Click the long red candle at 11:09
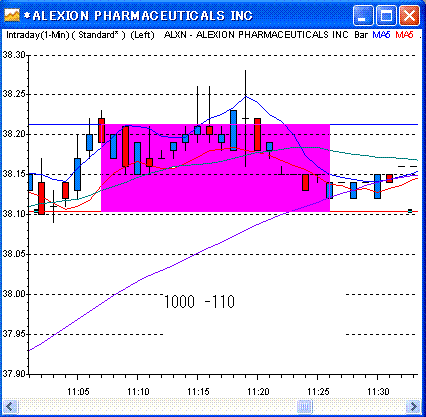The width and height of the screenshot is (426, 417). 125,146
